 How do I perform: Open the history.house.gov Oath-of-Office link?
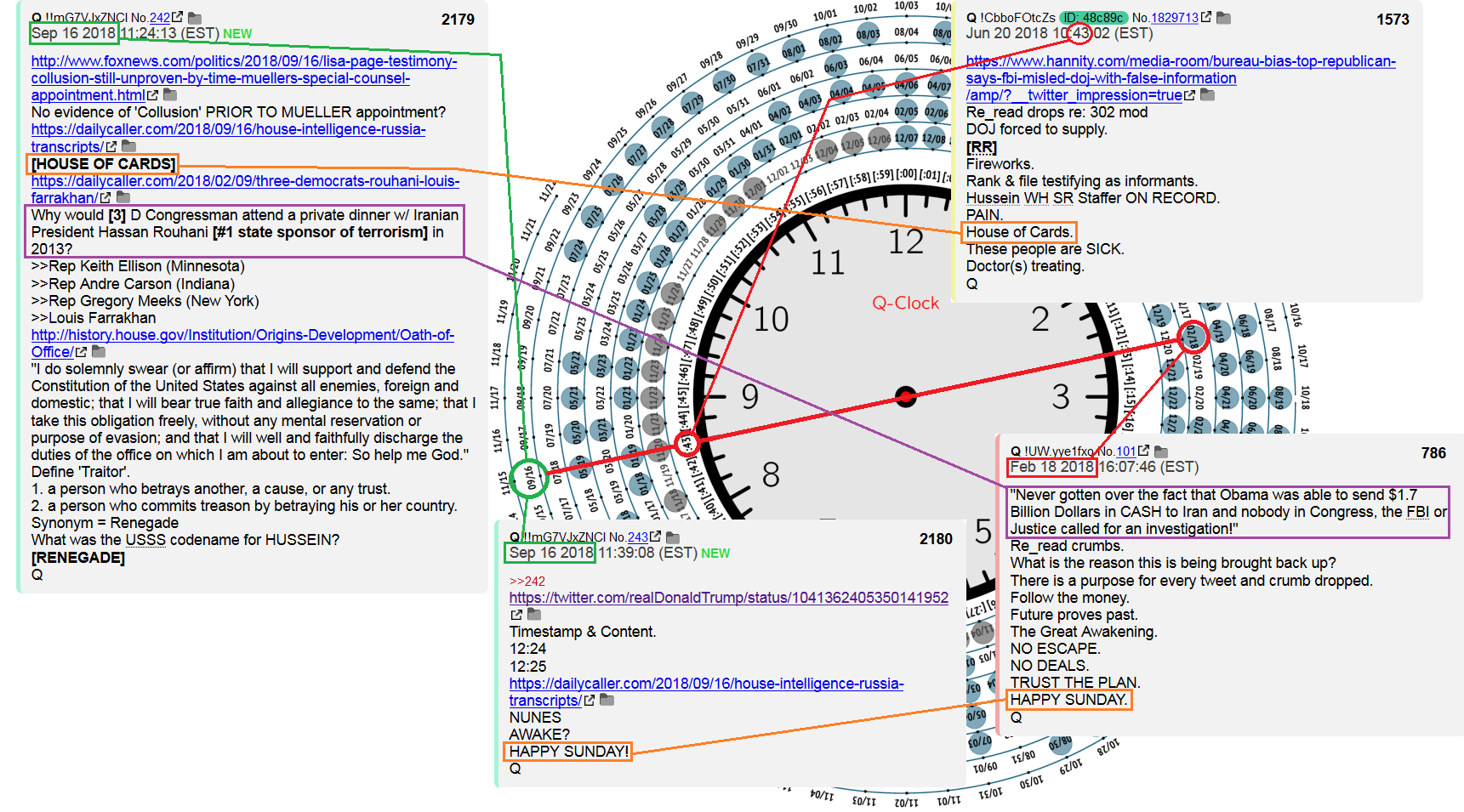point(242,344)
